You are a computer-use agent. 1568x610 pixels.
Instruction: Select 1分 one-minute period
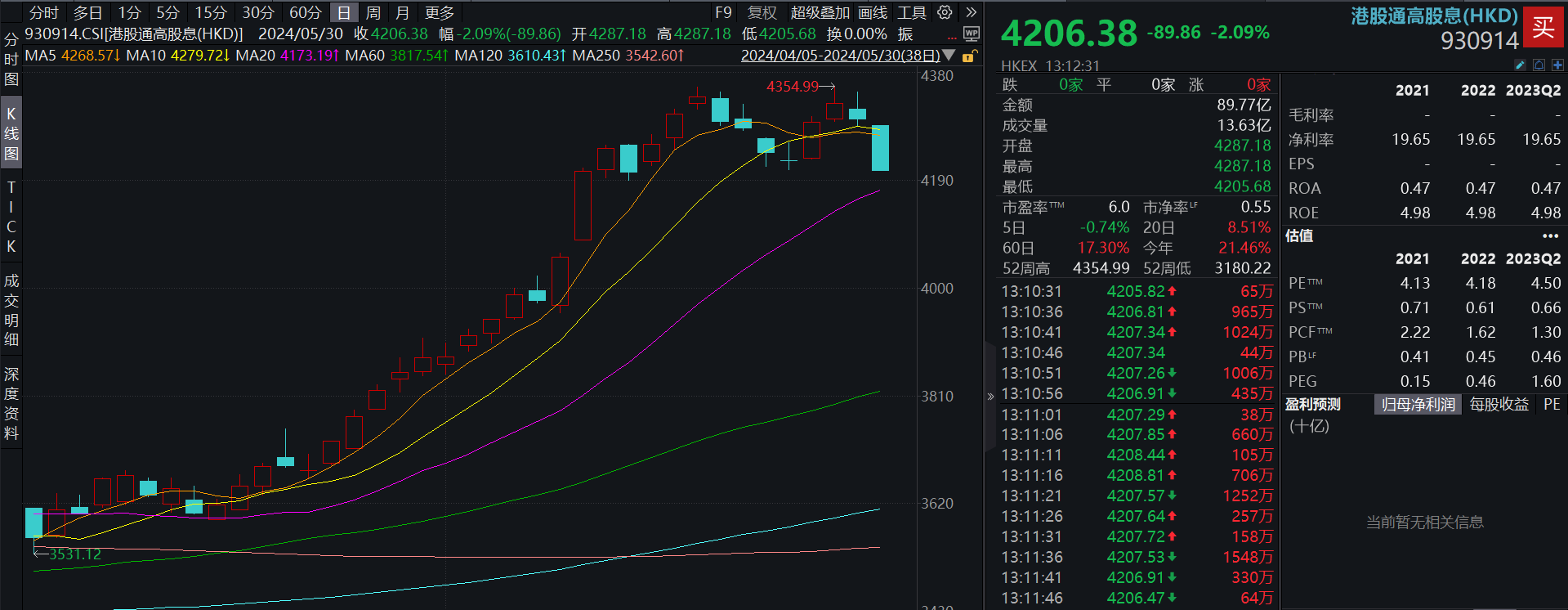129,12
